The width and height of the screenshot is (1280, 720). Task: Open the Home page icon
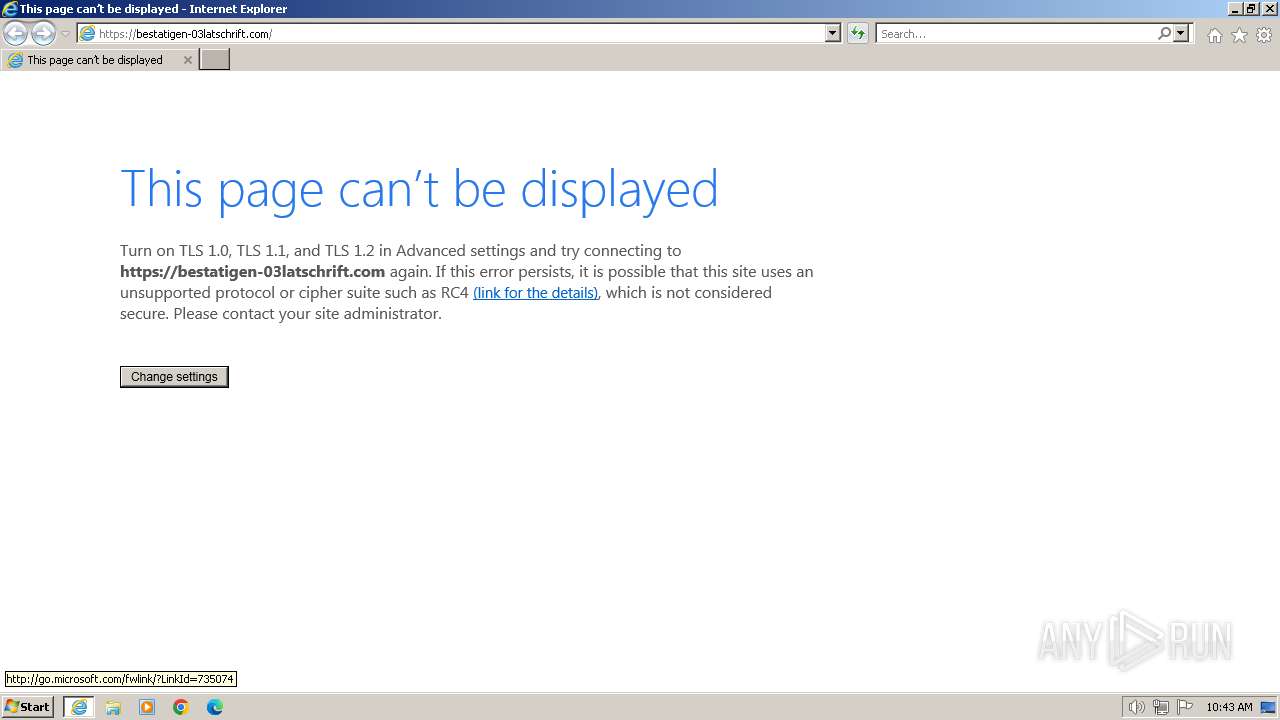pos(1214,35)
